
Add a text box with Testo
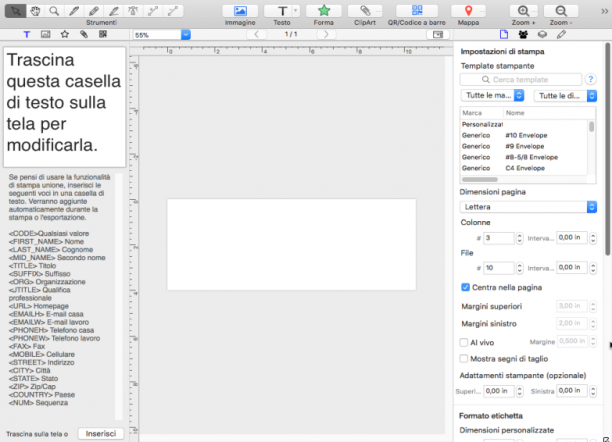282,11
